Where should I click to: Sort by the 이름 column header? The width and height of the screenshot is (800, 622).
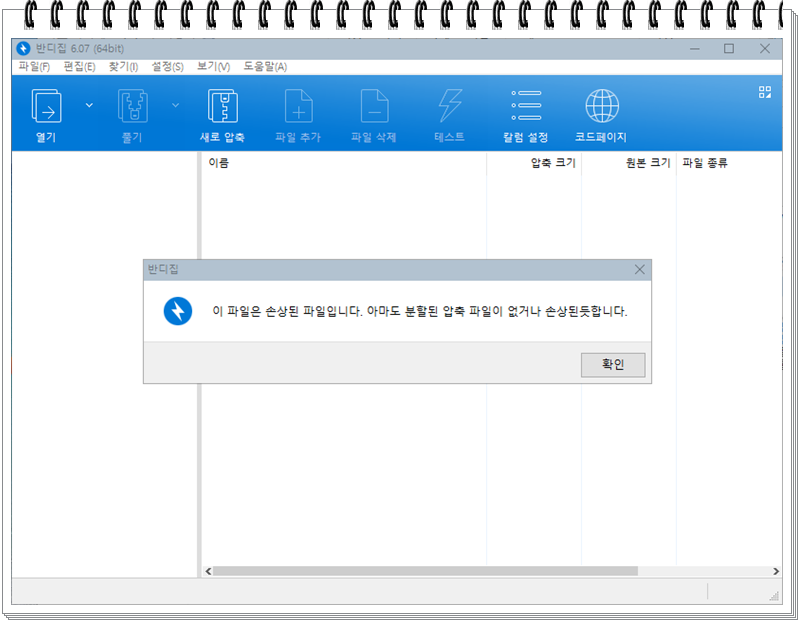(x=343, y=163)
